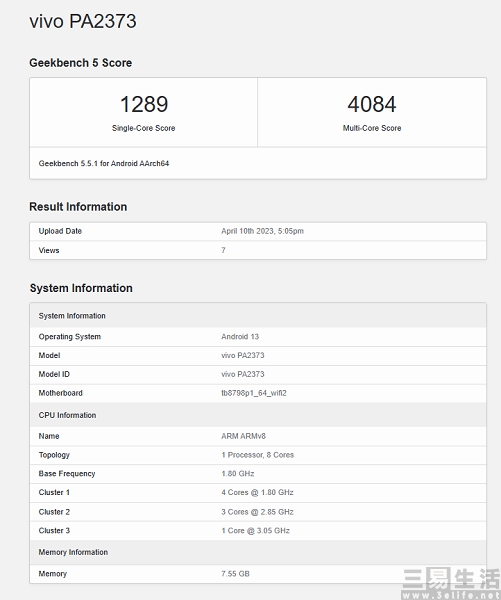Screen dimensions: 501x600
Task: Select '4 Cores @ 1.80 GHz' value
Action: click(257, 492)
